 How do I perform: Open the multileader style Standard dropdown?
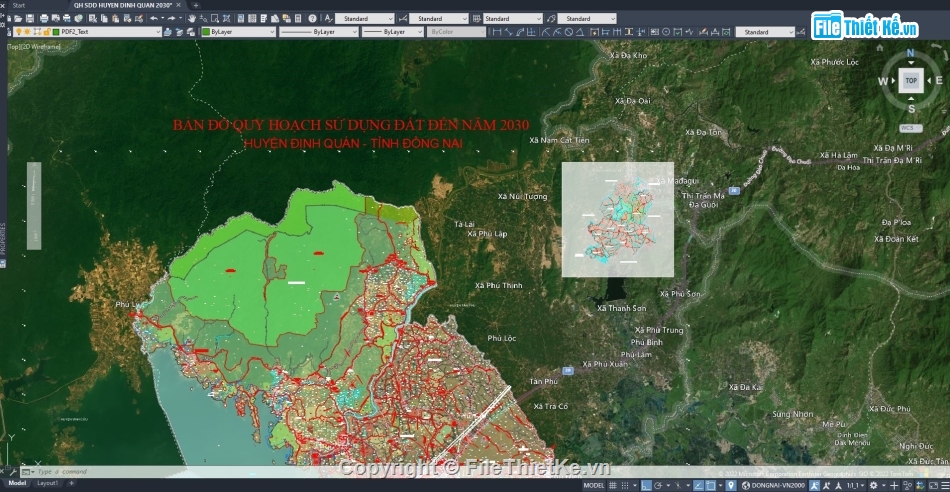pos(586,19)
